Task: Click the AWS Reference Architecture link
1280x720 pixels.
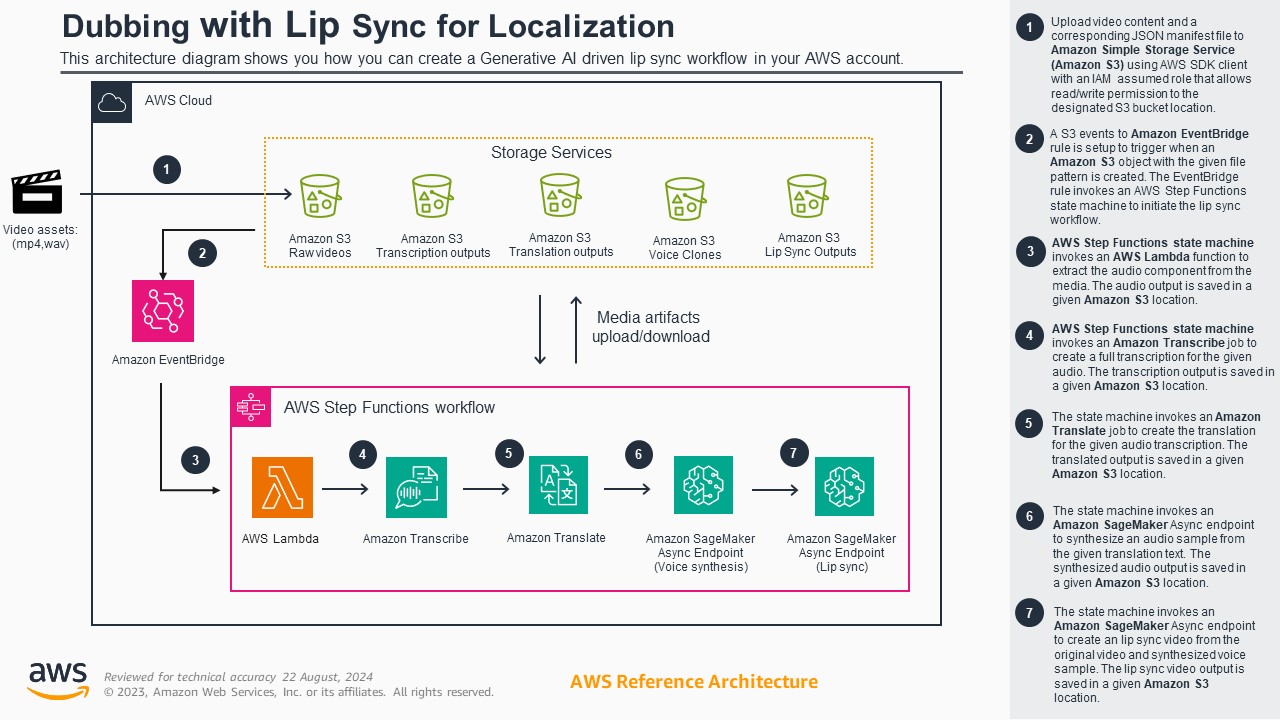Action: click(x=693, y=681)
